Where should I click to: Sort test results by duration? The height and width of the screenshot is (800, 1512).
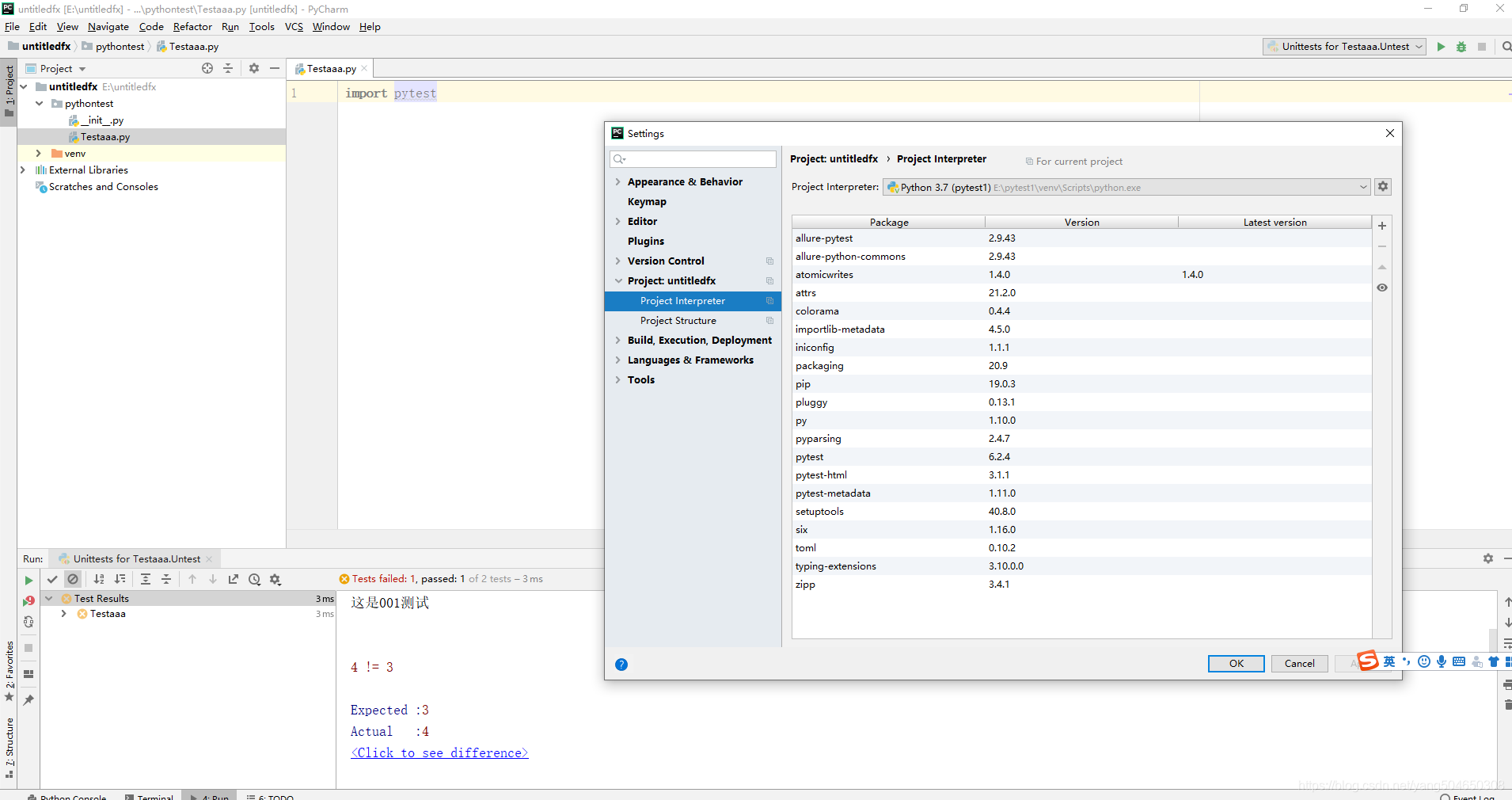(120, 579)
